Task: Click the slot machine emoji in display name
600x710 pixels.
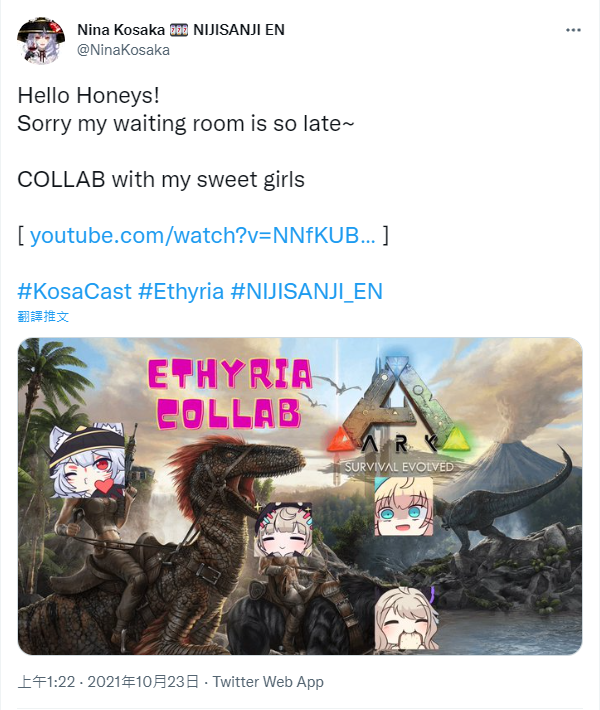Action: 179,30
